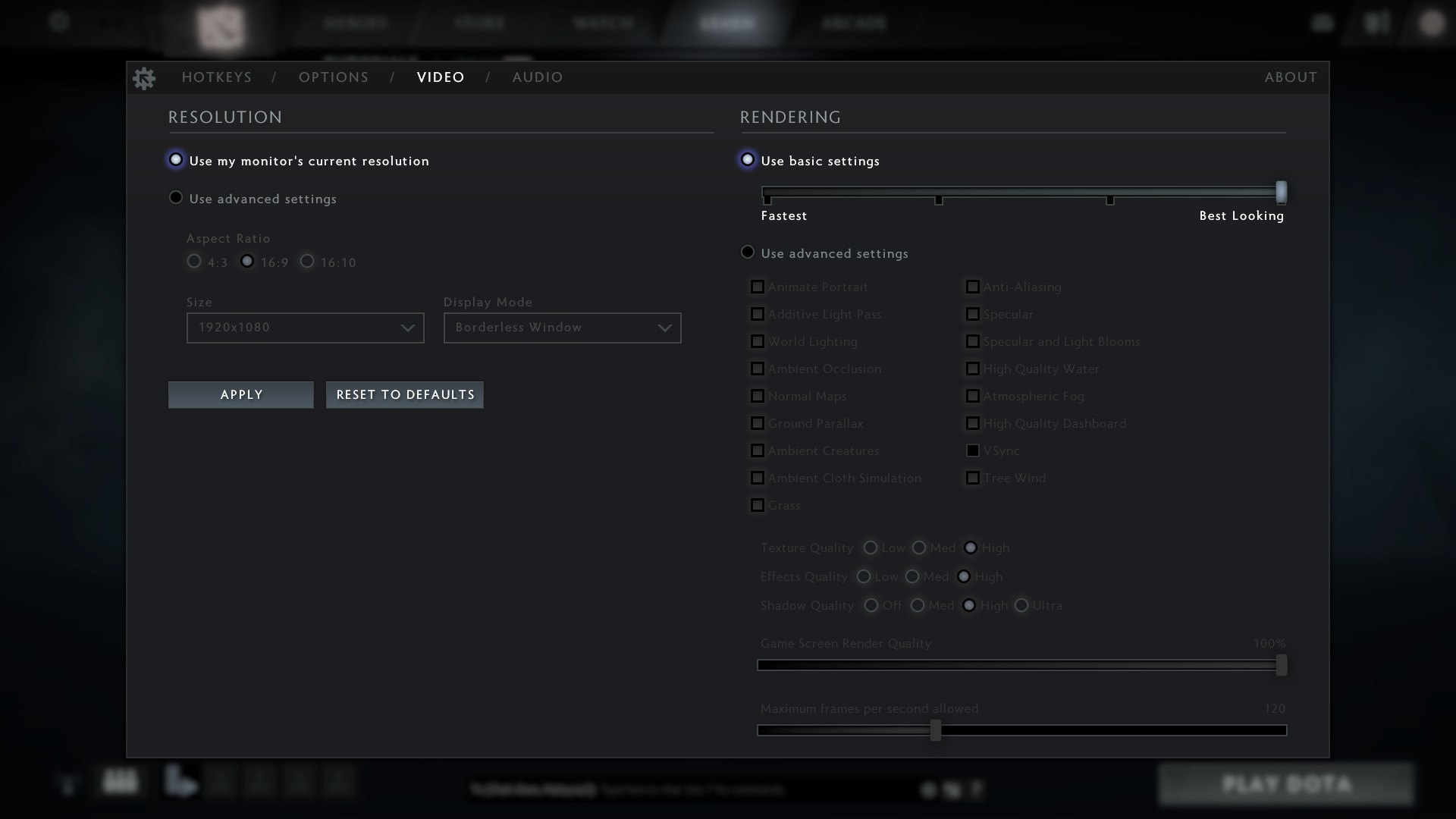
Task: Enable the Tree Wind checkbox
Action: point(973,479)
